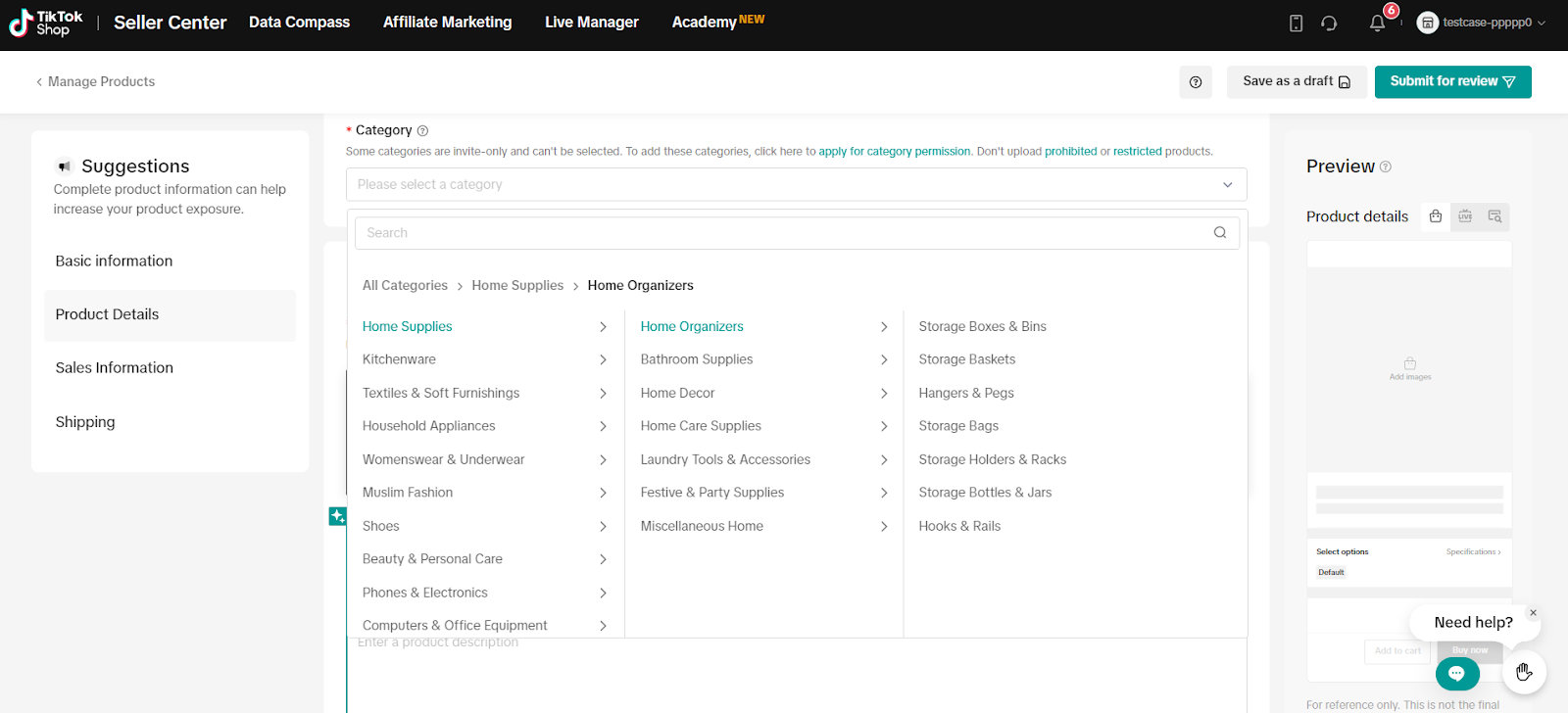Open the notifications bell
The height and width of the screenshot is (713, 1568).
tap(1377, 24)
